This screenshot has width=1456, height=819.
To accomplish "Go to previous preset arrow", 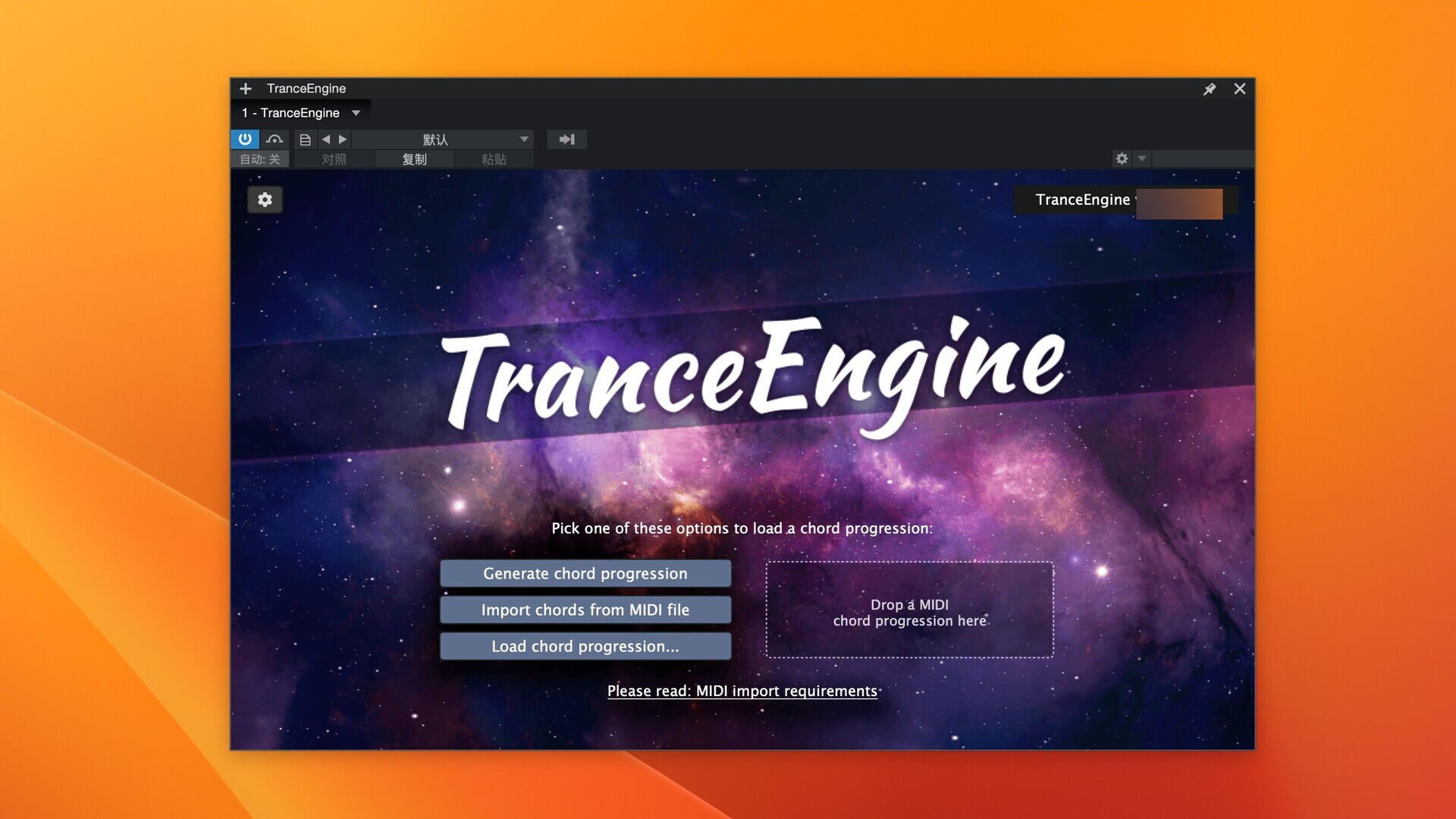I will point(326,140).
